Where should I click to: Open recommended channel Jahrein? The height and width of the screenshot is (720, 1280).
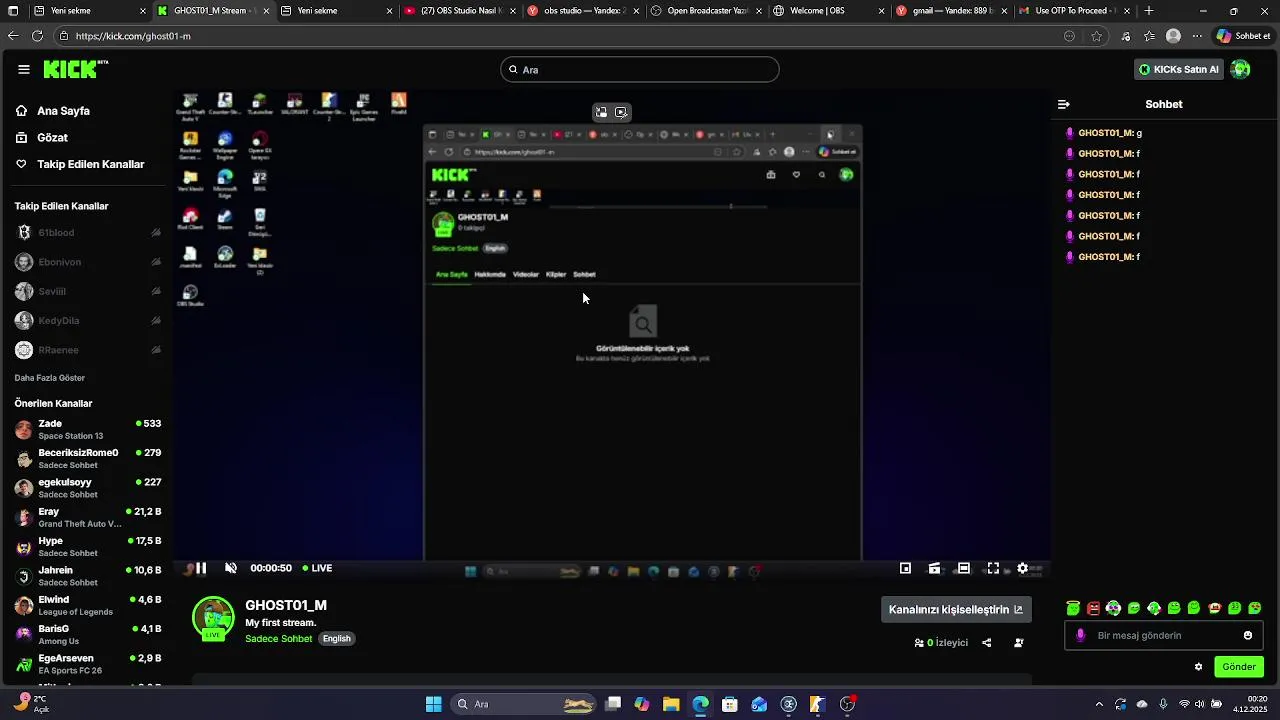click(88, 576)
